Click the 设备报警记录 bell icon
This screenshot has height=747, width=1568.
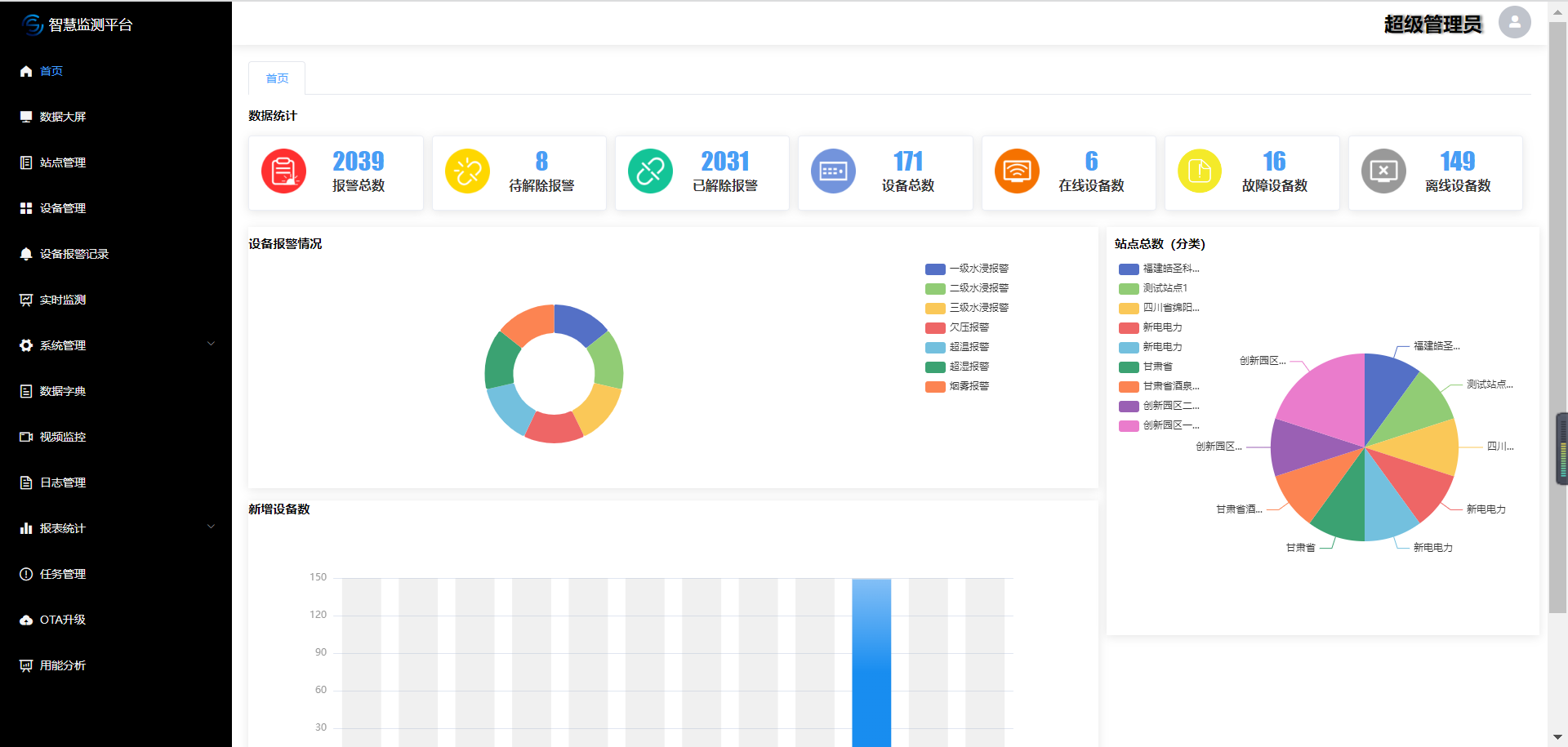click(26, 254)
